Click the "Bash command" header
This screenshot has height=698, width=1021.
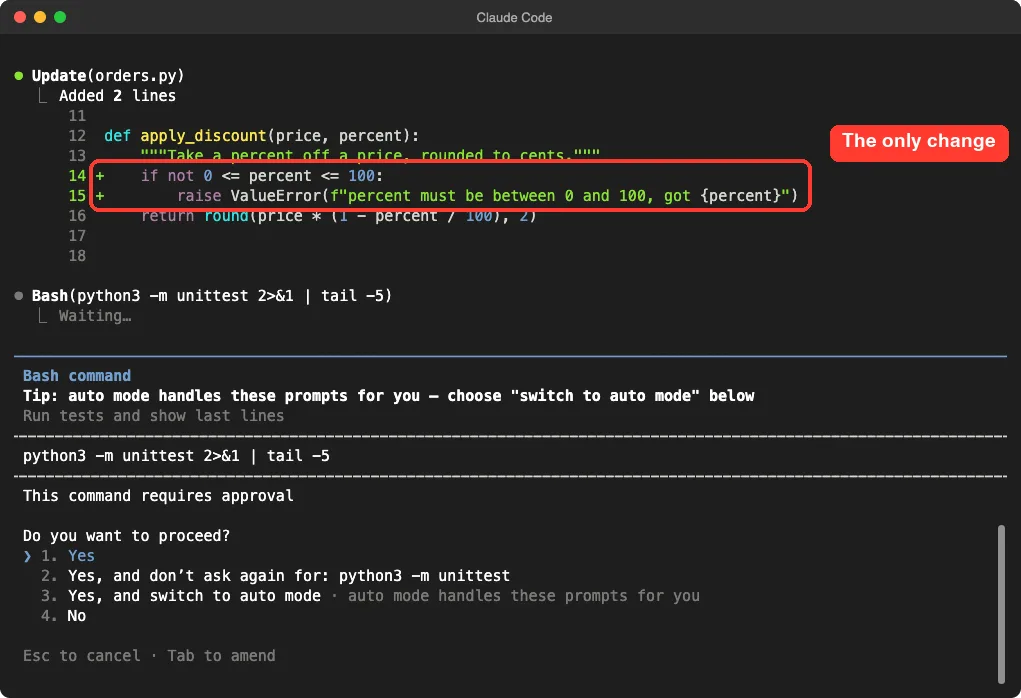pyautogui.click(x=77, y=376)
